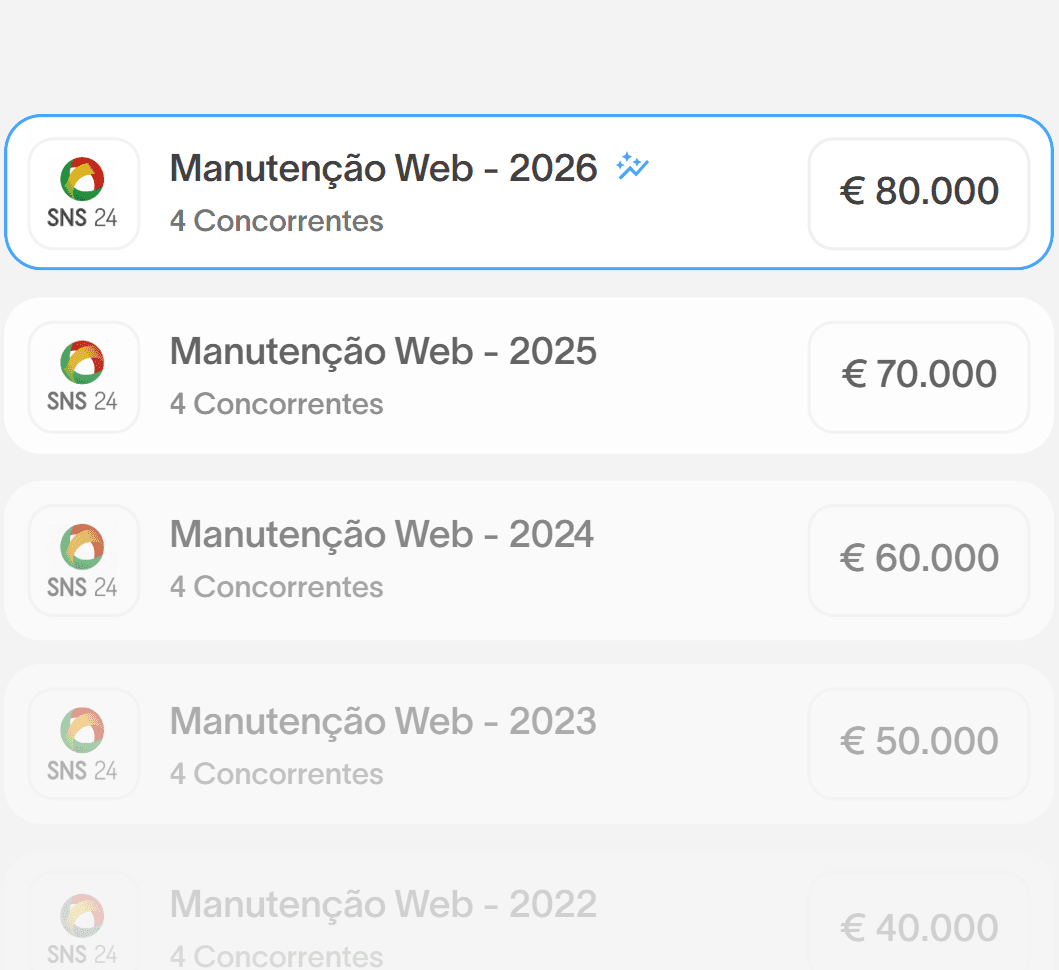This screenshot has width=1059, height=970.
Task: Select the € 50.000 price badge
Action: (x=919, y=744)
